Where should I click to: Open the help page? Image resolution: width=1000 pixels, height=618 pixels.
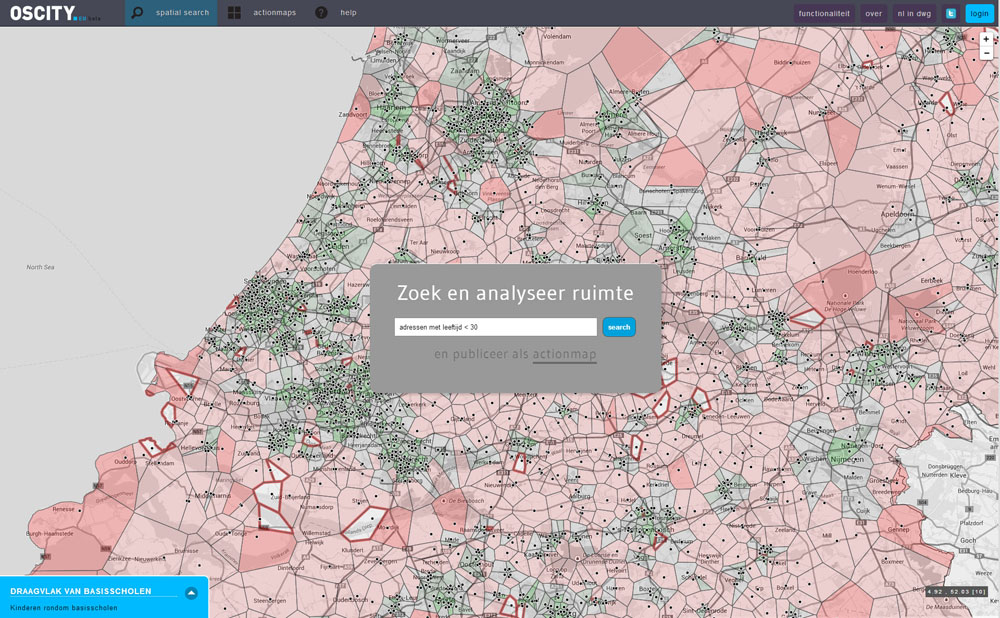[x=336, y=13]
